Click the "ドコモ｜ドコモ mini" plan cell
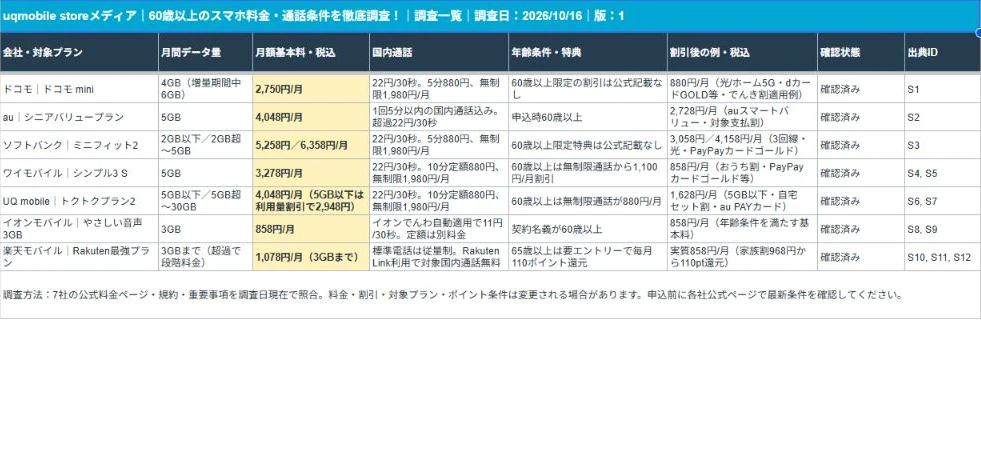Image resolution: width=981 pixels, height=467 pixels. [79, 89]
